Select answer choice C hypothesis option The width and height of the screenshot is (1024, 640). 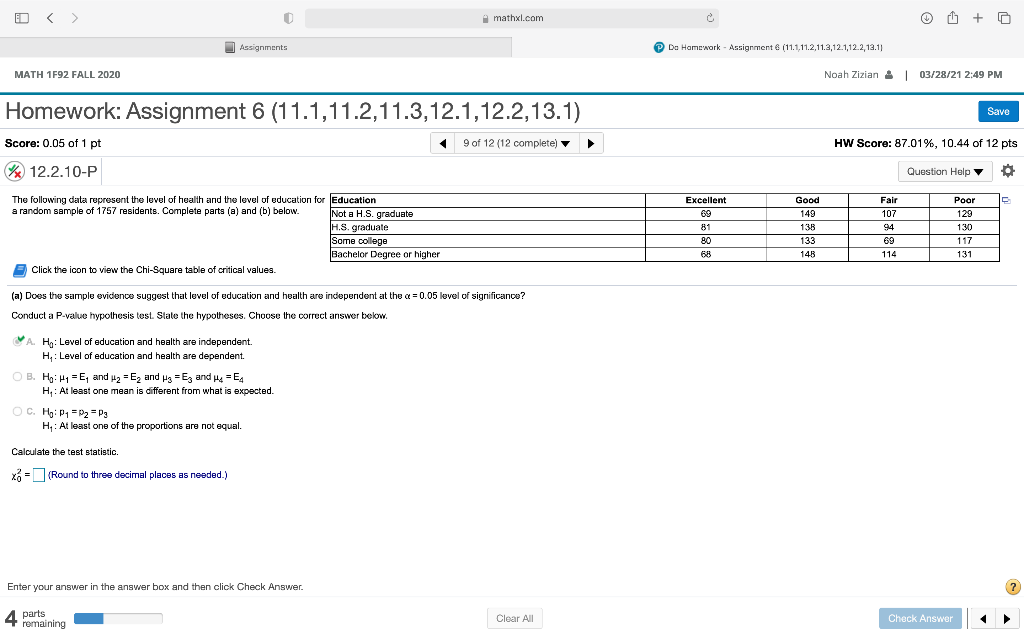[x=17, y=411]
